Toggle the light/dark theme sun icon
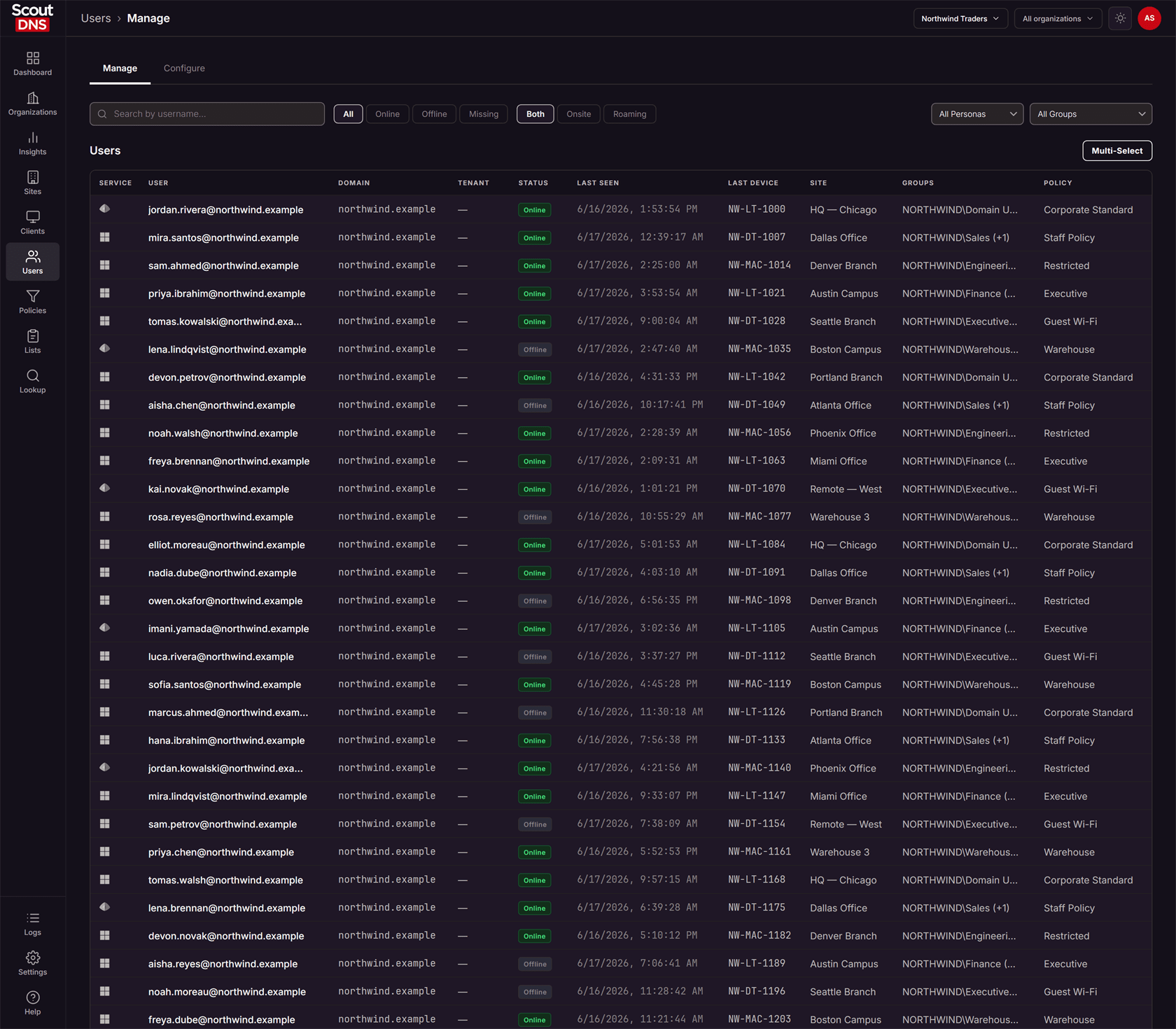 1120,18
